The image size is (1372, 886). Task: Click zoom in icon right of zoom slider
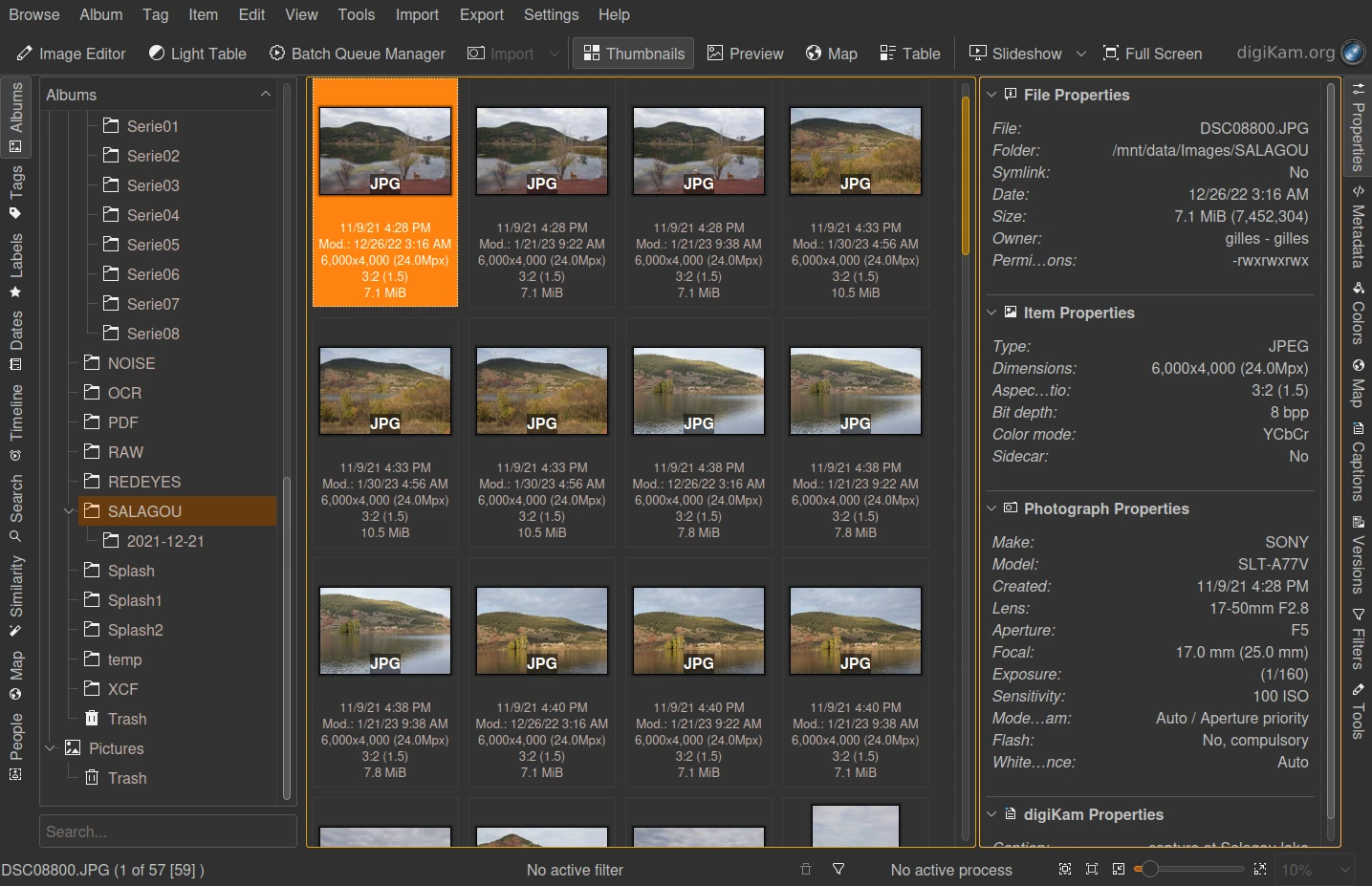tap(1260, 869)
